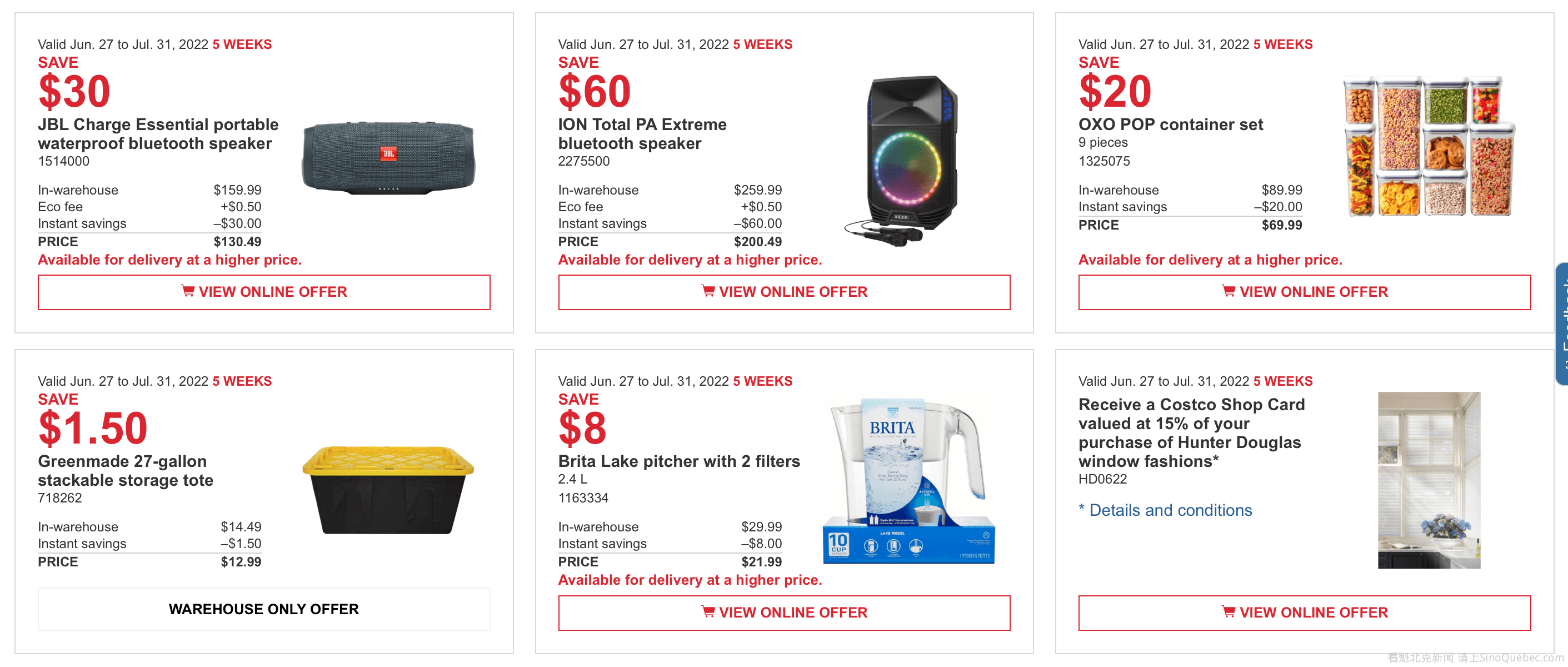This screenshot has width=1568, height=667.
Task: Click the Hunter Douglas window blinds image
Action: point(1429,480)
